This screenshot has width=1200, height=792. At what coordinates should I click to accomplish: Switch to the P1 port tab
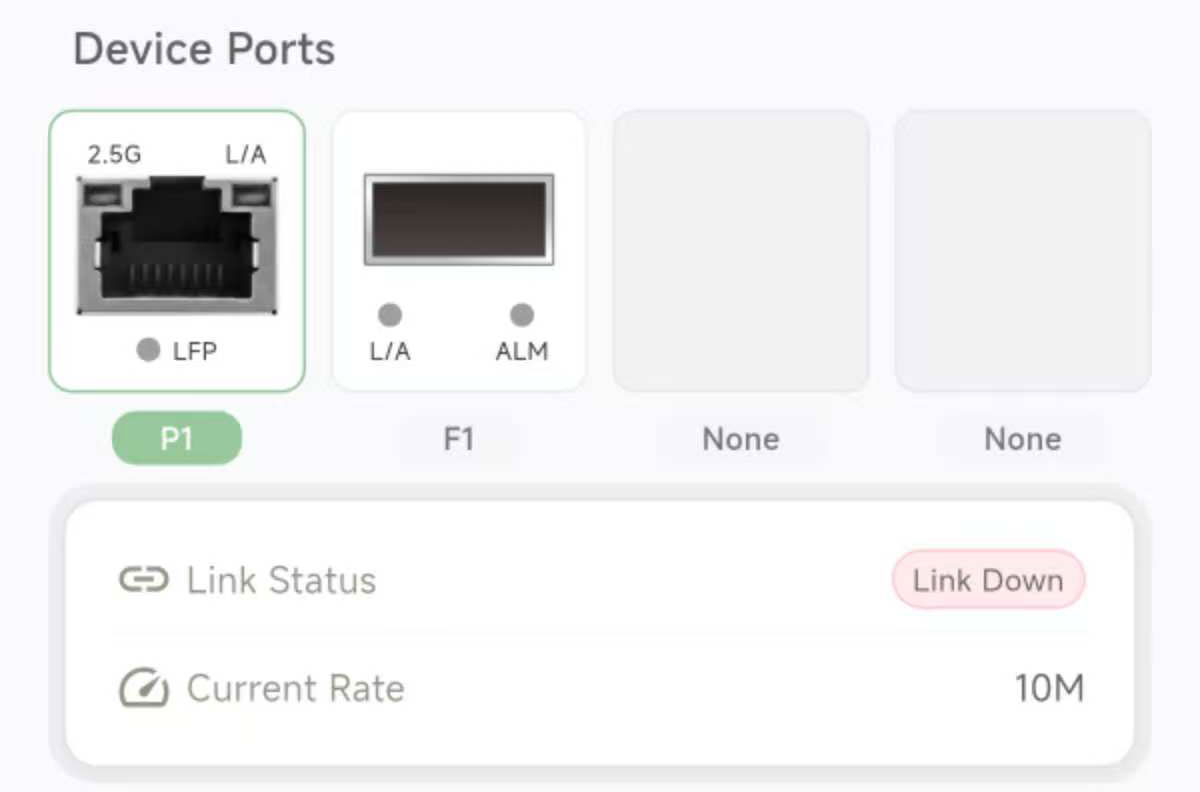[x=177, y=439]
